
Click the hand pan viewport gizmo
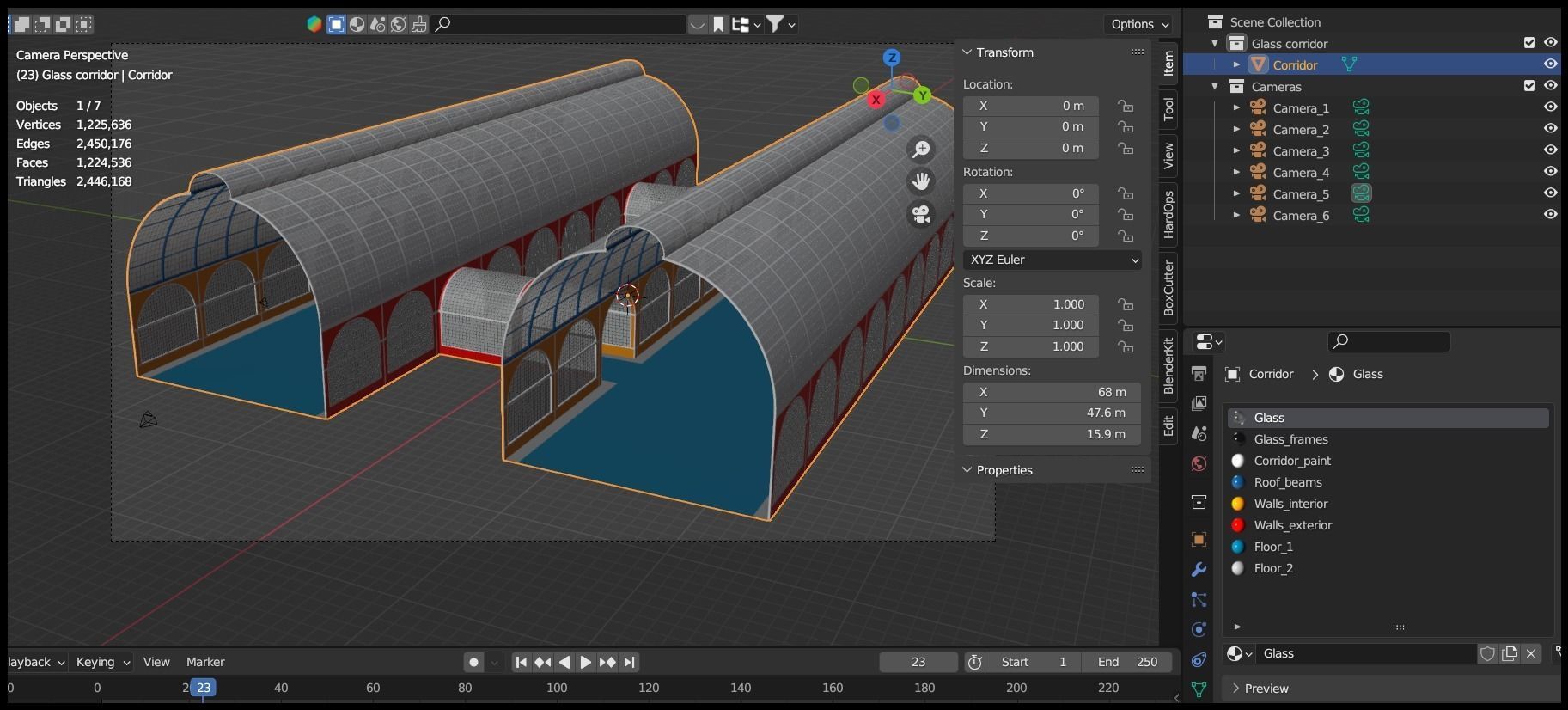(921, 181)
